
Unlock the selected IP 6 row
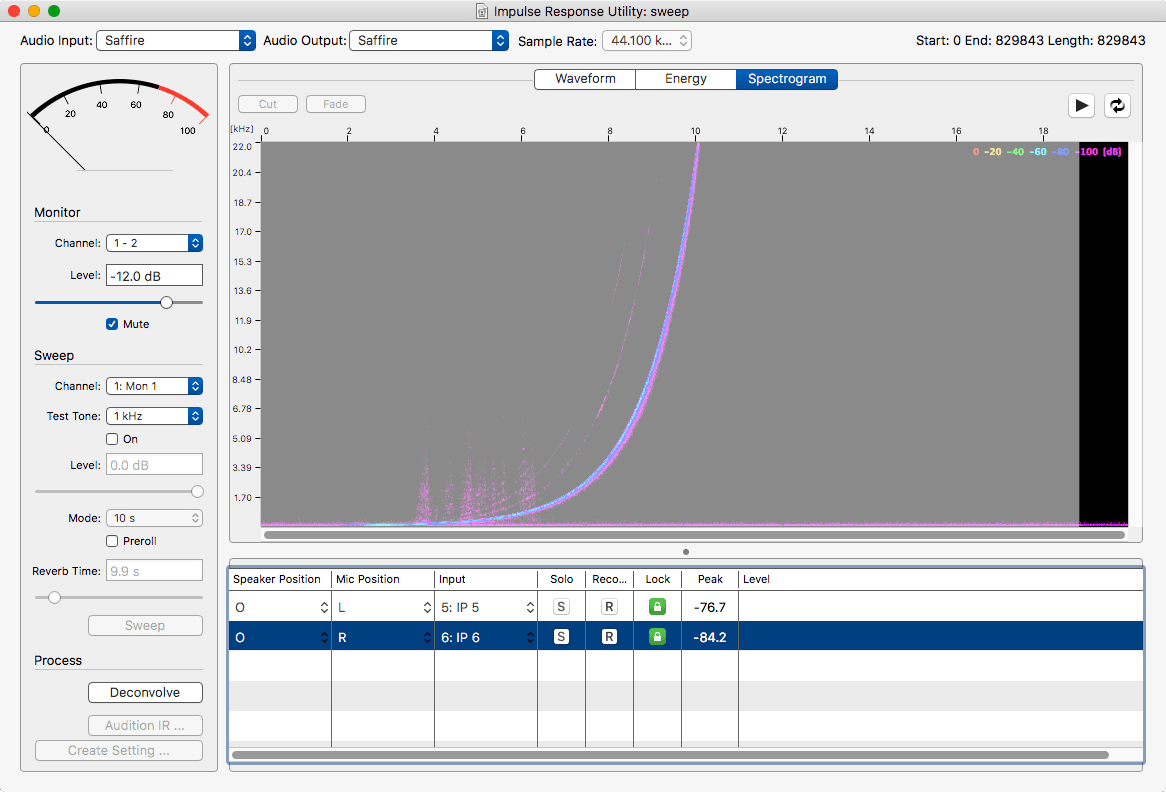pos(657,635)
